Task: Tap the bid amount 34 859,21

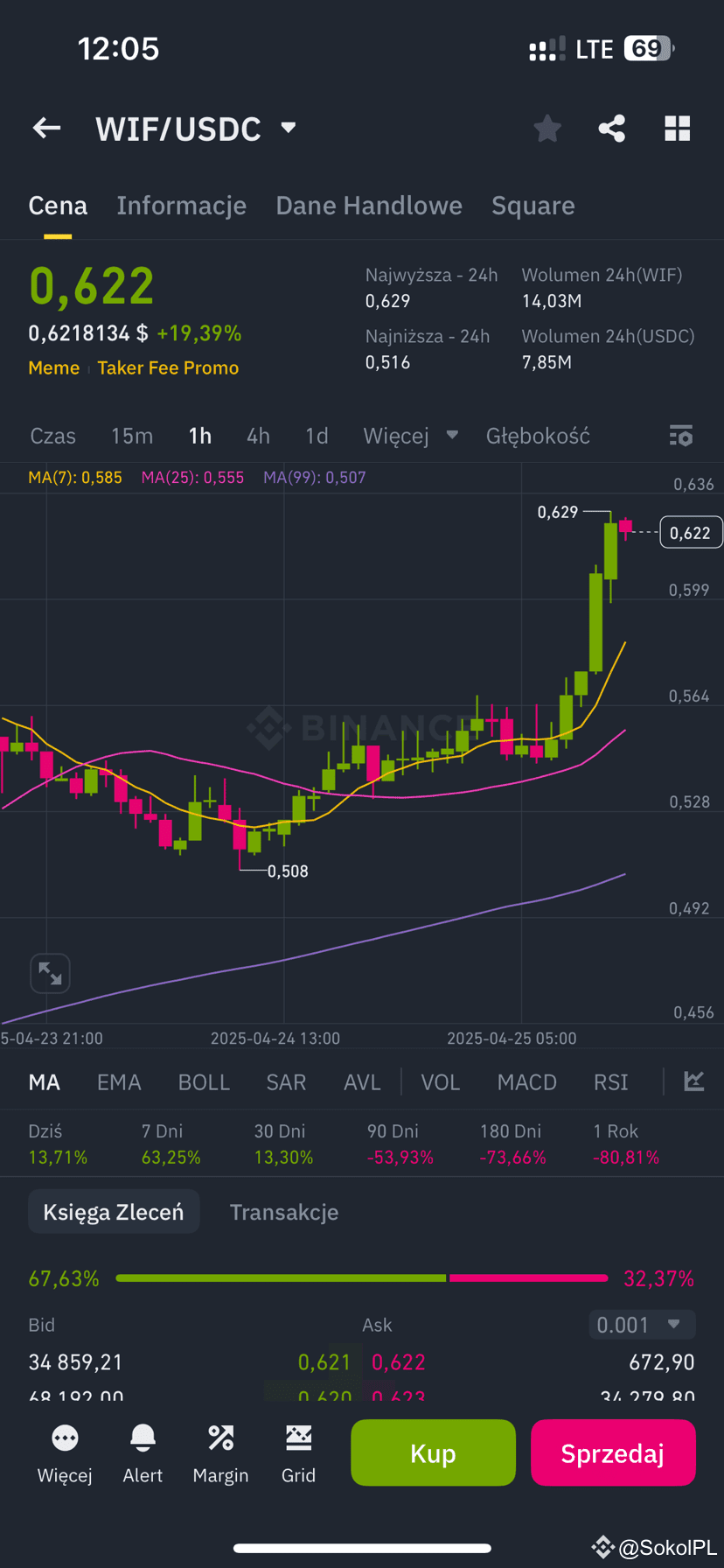Action: pos(76,1362)
